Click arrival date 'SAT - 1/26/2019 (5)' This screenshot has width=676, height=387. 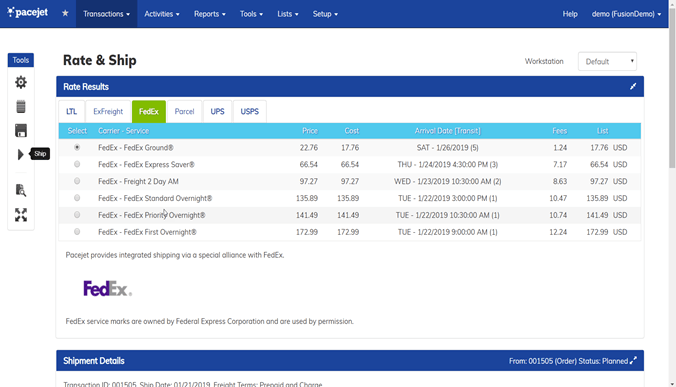tap(448, 147)
